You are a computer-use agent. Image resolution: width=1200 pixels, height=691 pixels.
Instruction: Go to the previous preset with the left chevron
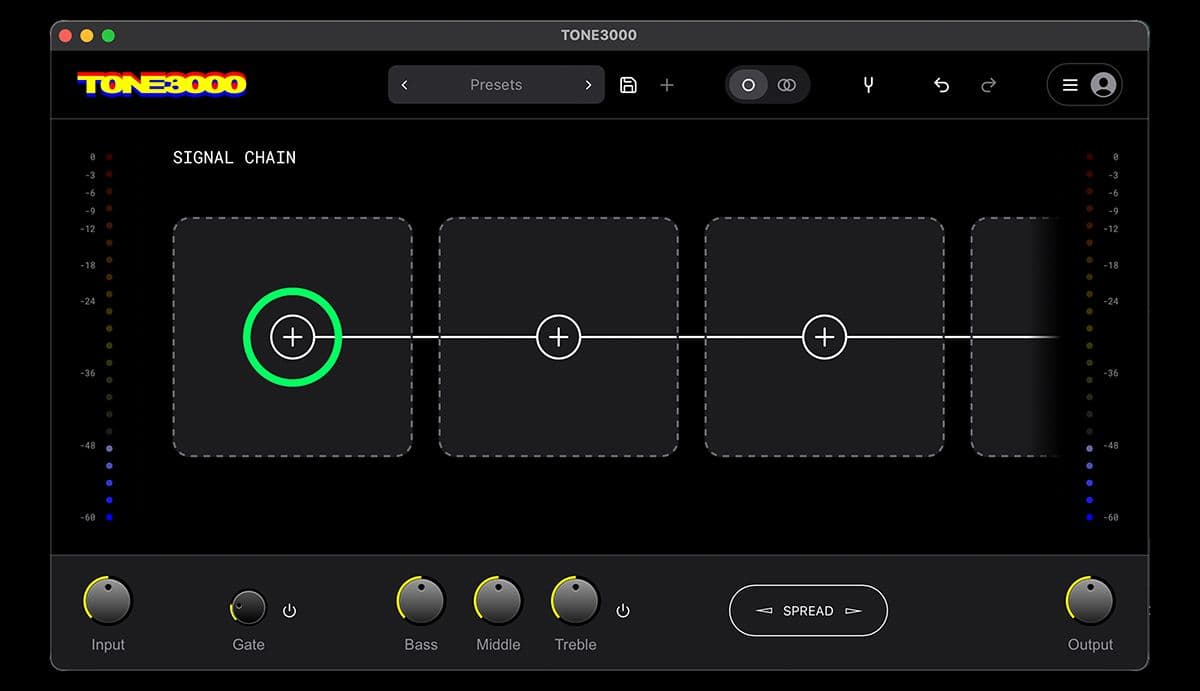pyautogui.click(x=405, y=85)
